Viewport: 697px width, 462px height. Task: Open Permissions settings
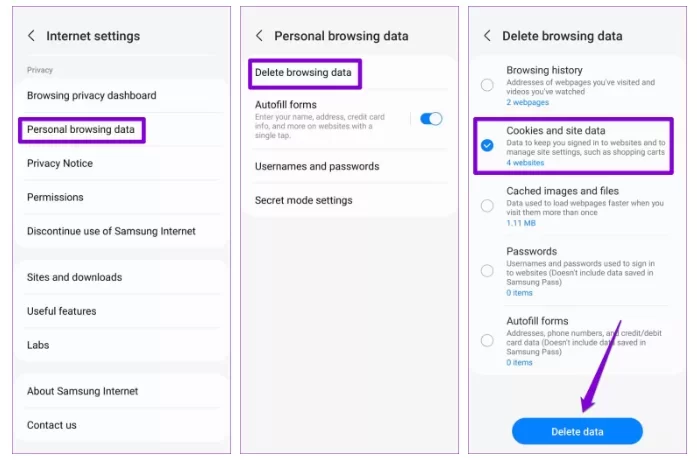pyautogui.click(x=55, y=197)
